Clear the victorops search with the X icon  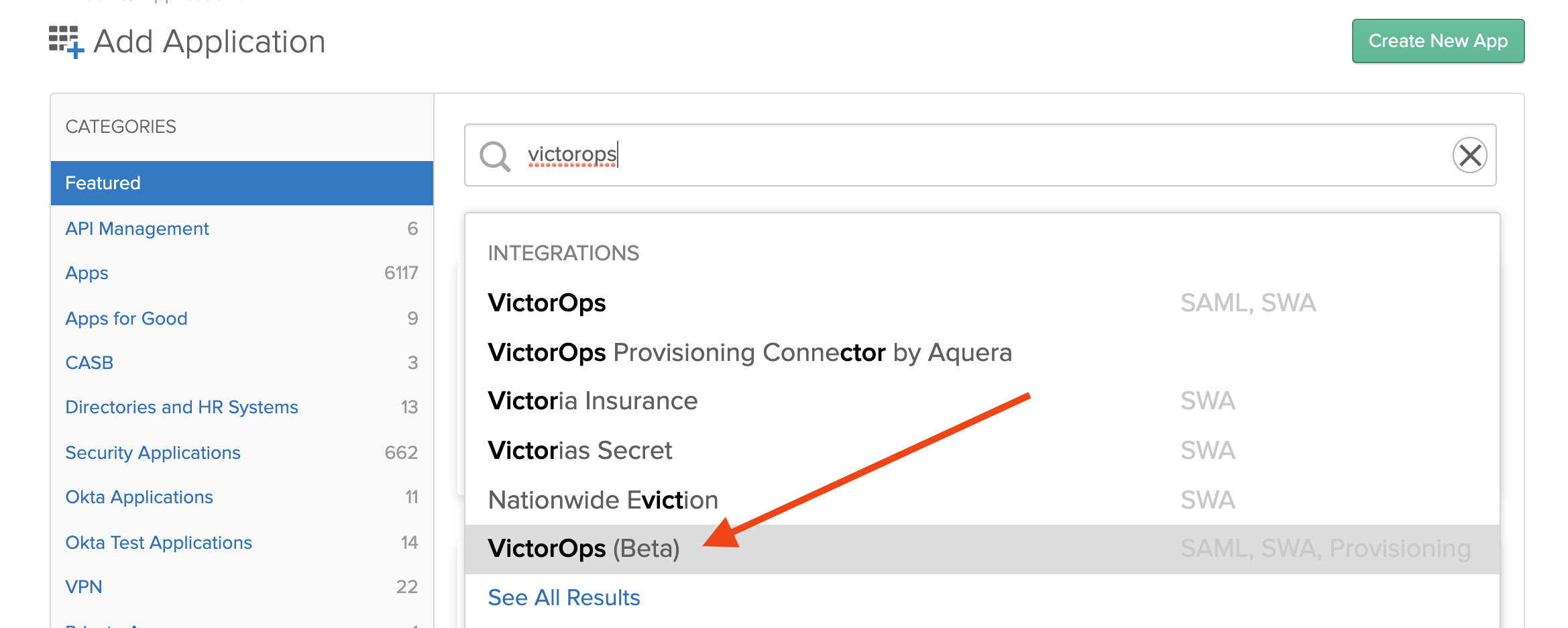click(x=1469, y=155)
